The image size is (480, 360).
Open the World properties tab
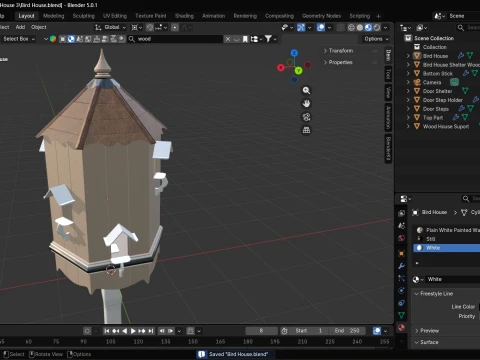pos(401,238)
